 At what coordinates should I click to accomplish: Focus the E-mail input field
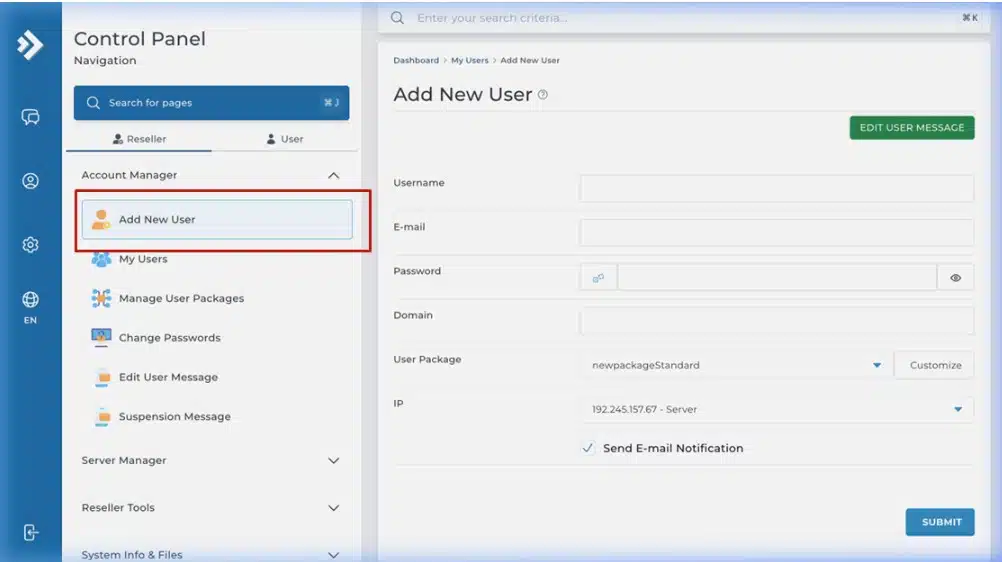tap(776, 233)
